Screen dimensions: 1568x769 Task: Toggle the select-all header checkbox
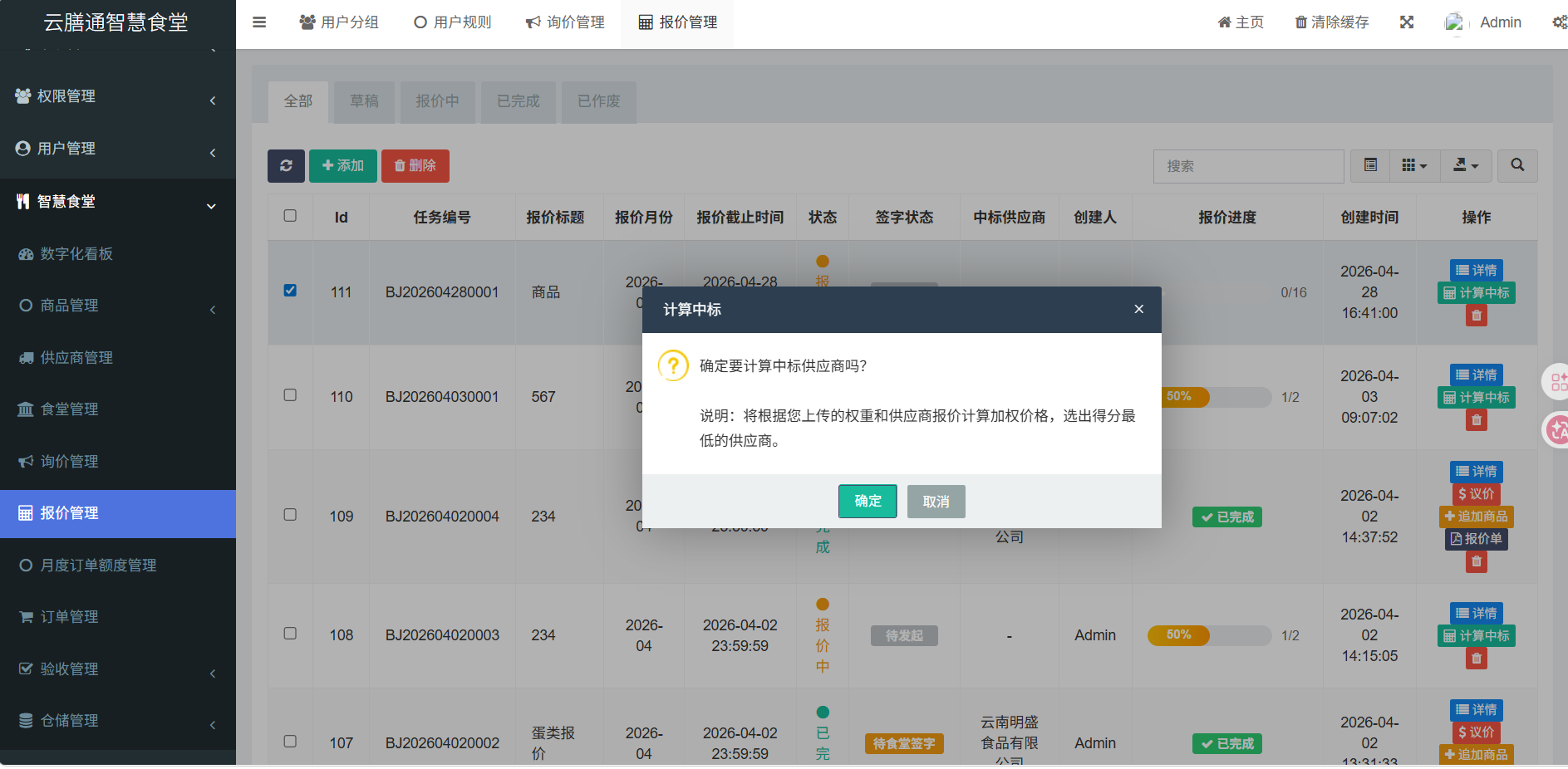pos(290,216)
